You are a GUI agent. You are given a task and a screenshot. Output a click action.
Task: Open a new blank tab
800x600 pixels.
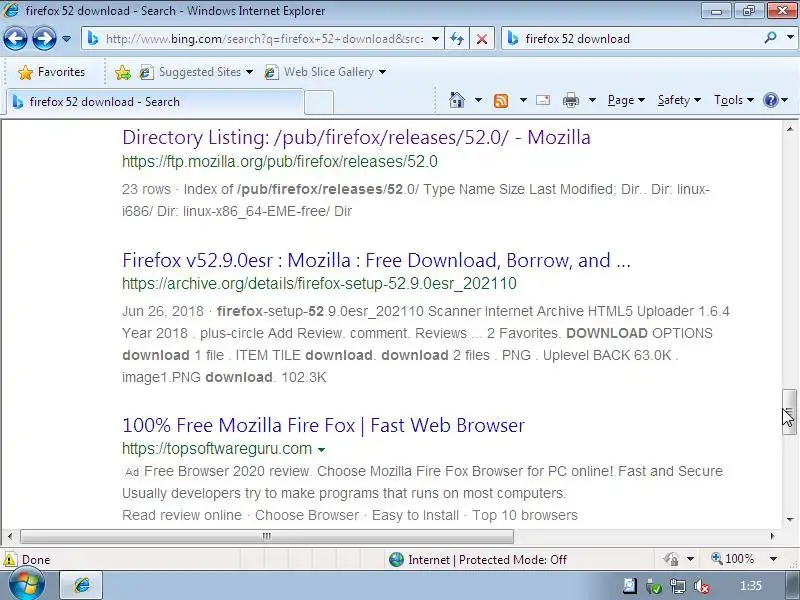319,102
